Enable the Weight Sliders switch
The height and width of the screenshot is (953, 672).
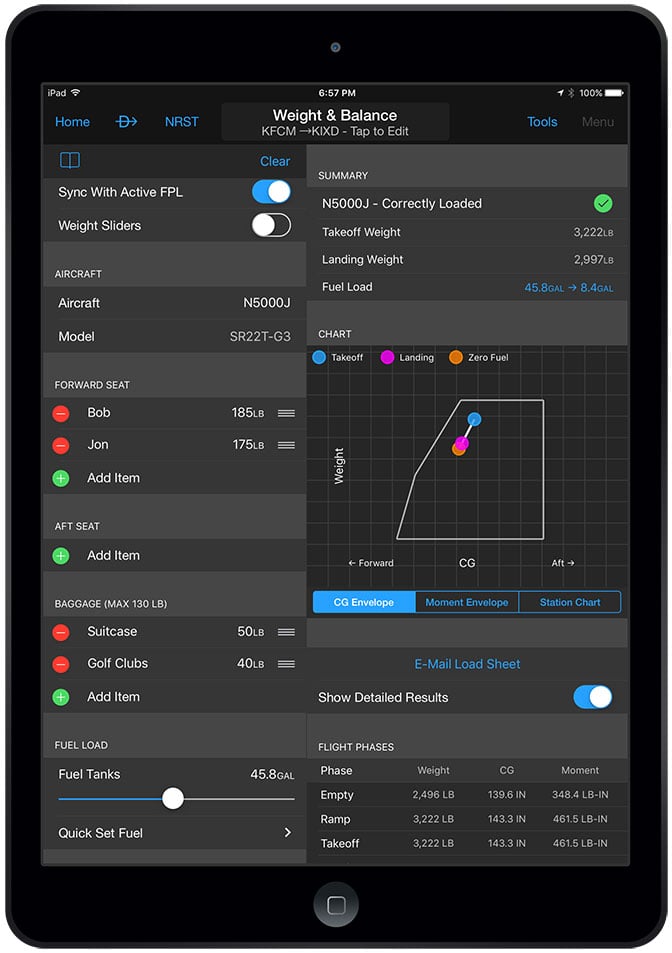tap(271, 225)
